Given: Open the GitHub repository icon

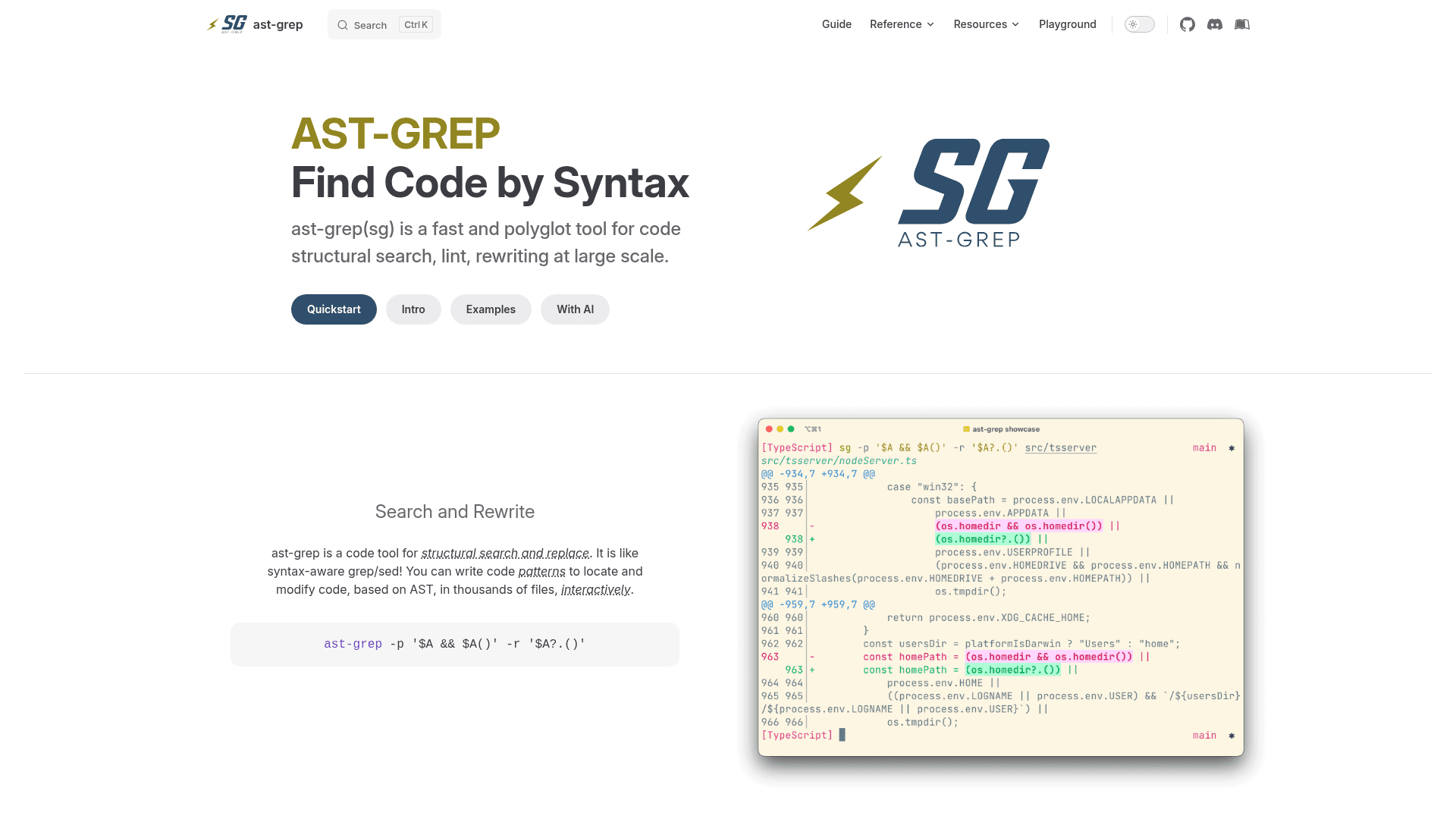Looking at the screenshot, I should coord(1188,24).
